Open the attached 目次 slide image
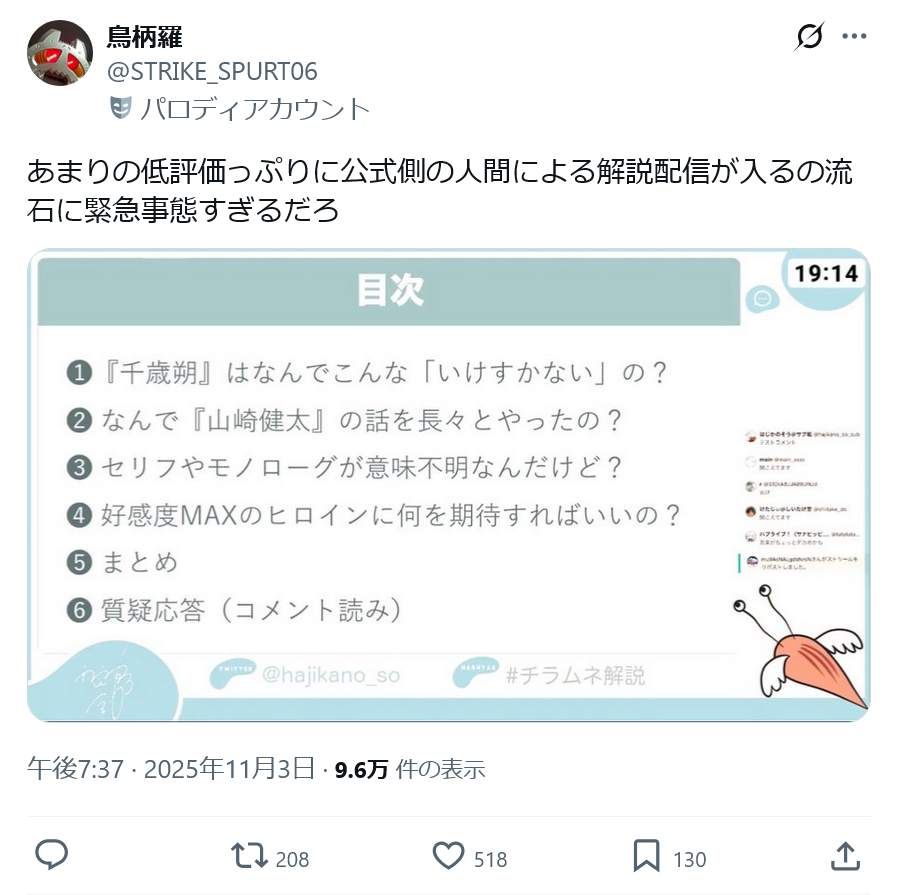Image resolution: width=897 pixels, height=895 pixels. tap(448, 485)
